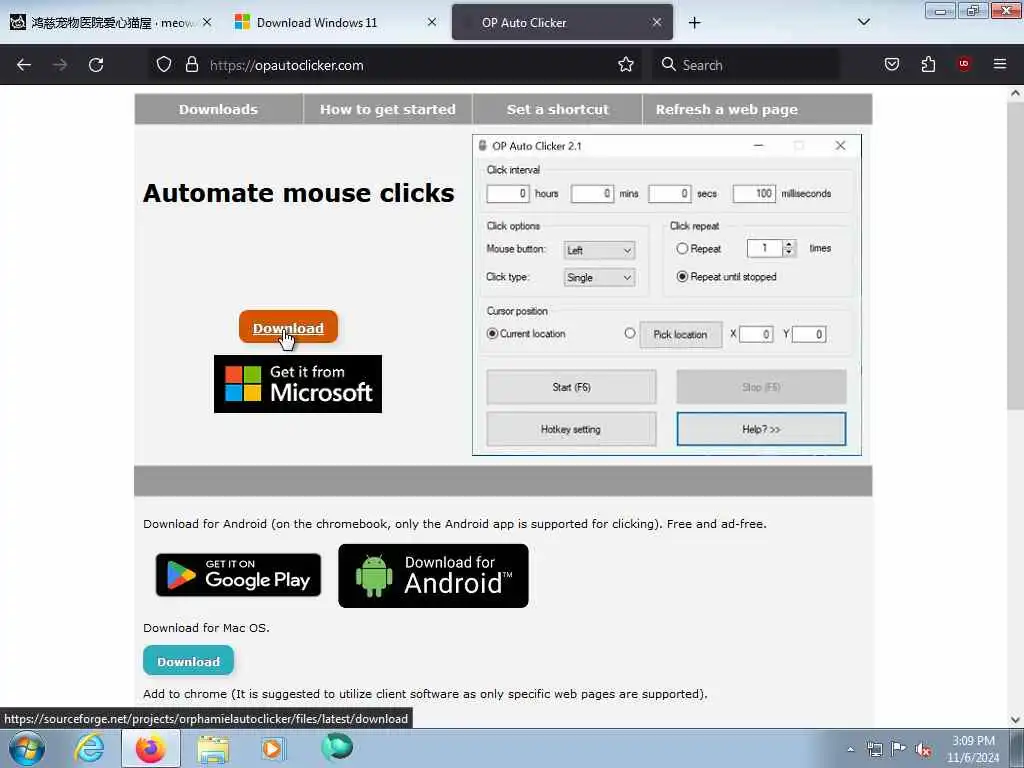Click the Pick location button
1024x768 pixels.
tap(680, 334)
